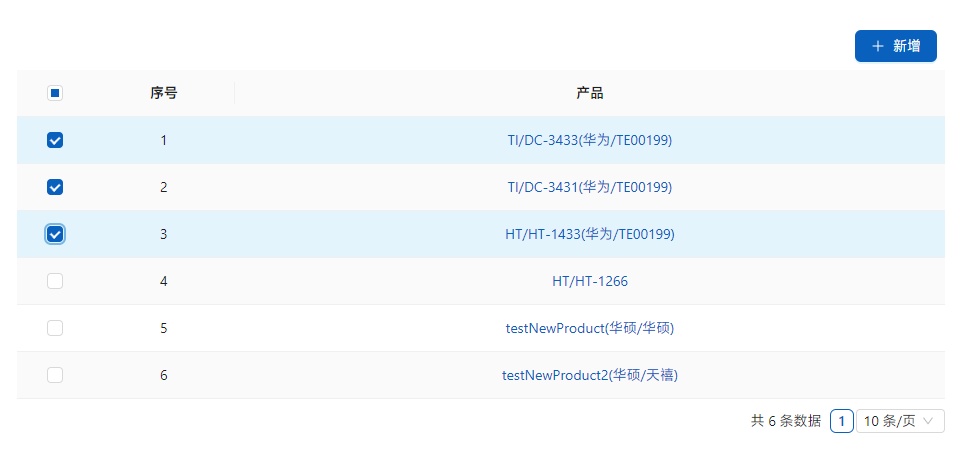This screenshot has height=458, width=963.
Task: Check the checkbox for row 4
Action: 55,281
